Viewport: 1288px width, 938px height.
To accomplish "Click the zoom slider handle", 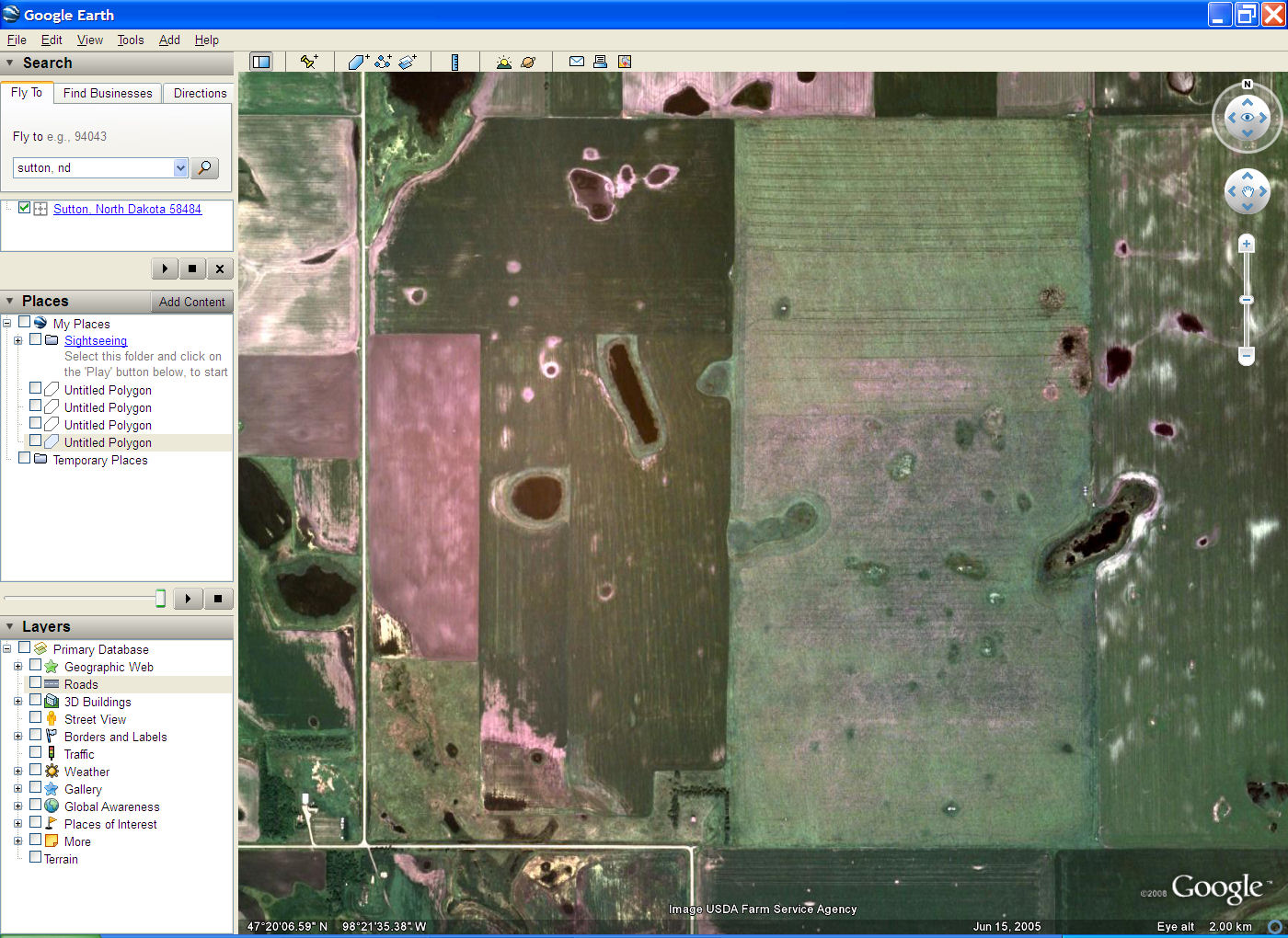I will 1247,300.
